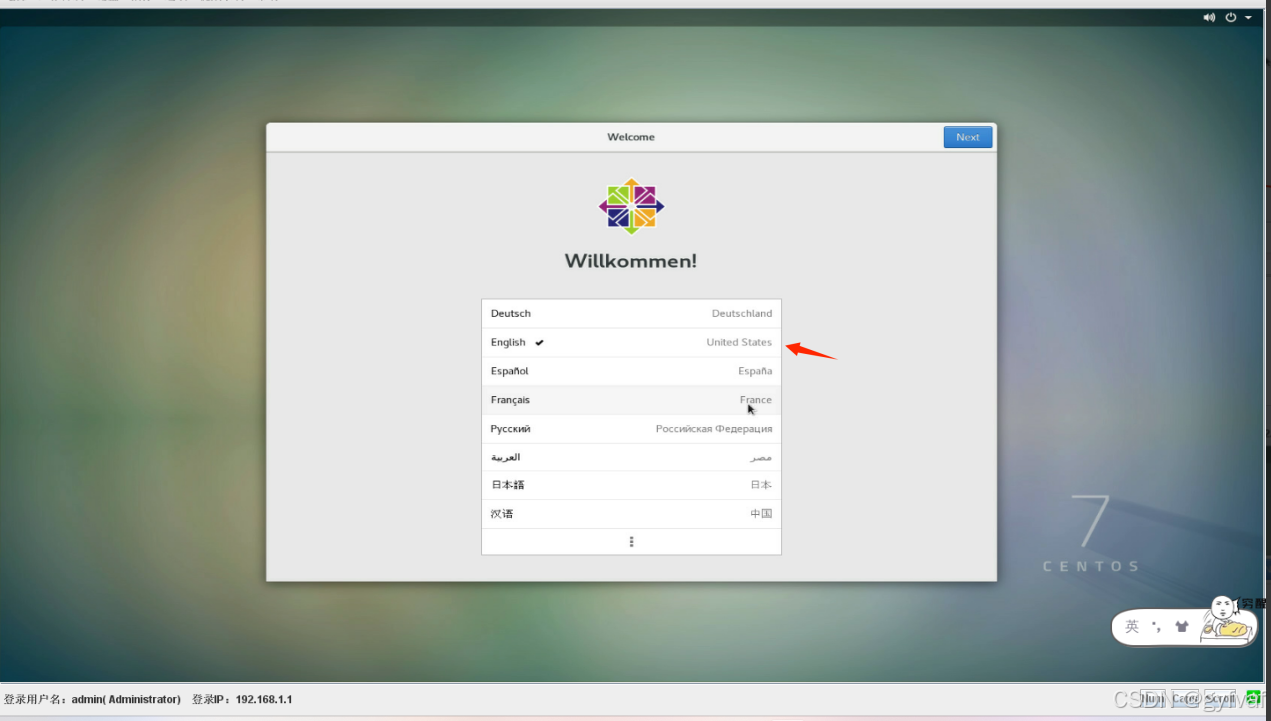Open the IME skin shirt icon
This screenshot has height=721, width=1271.
(1182, 627)
